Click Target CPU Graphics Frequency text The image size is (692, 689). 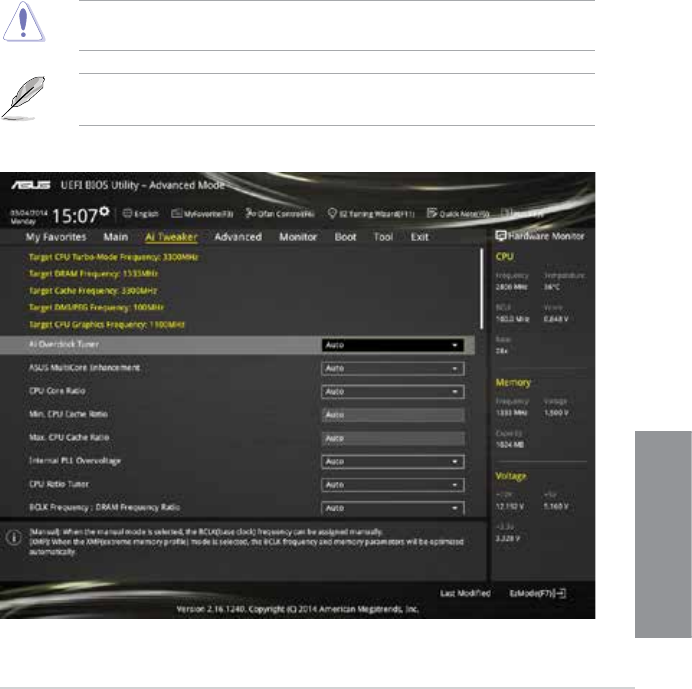[x=107, y=324]
